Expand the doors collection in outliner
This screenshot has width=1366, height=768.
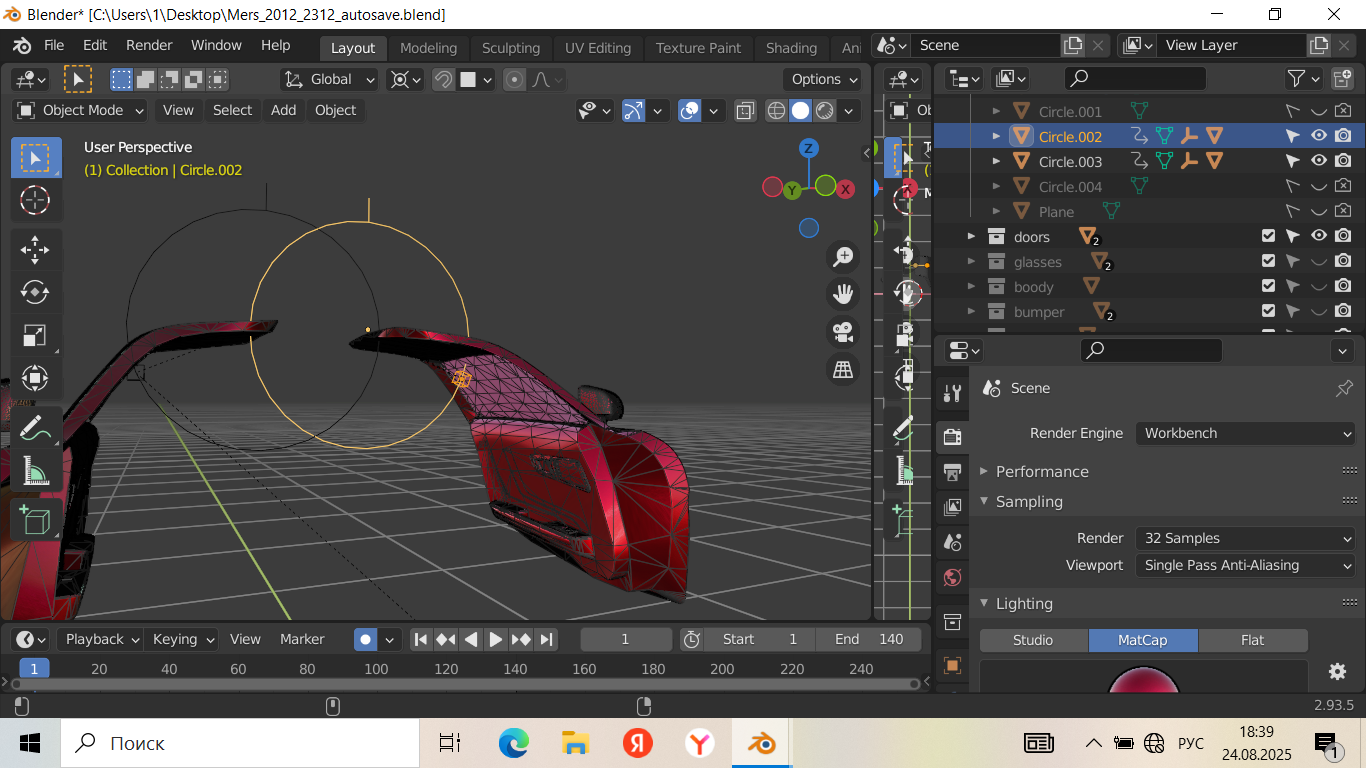970,236
